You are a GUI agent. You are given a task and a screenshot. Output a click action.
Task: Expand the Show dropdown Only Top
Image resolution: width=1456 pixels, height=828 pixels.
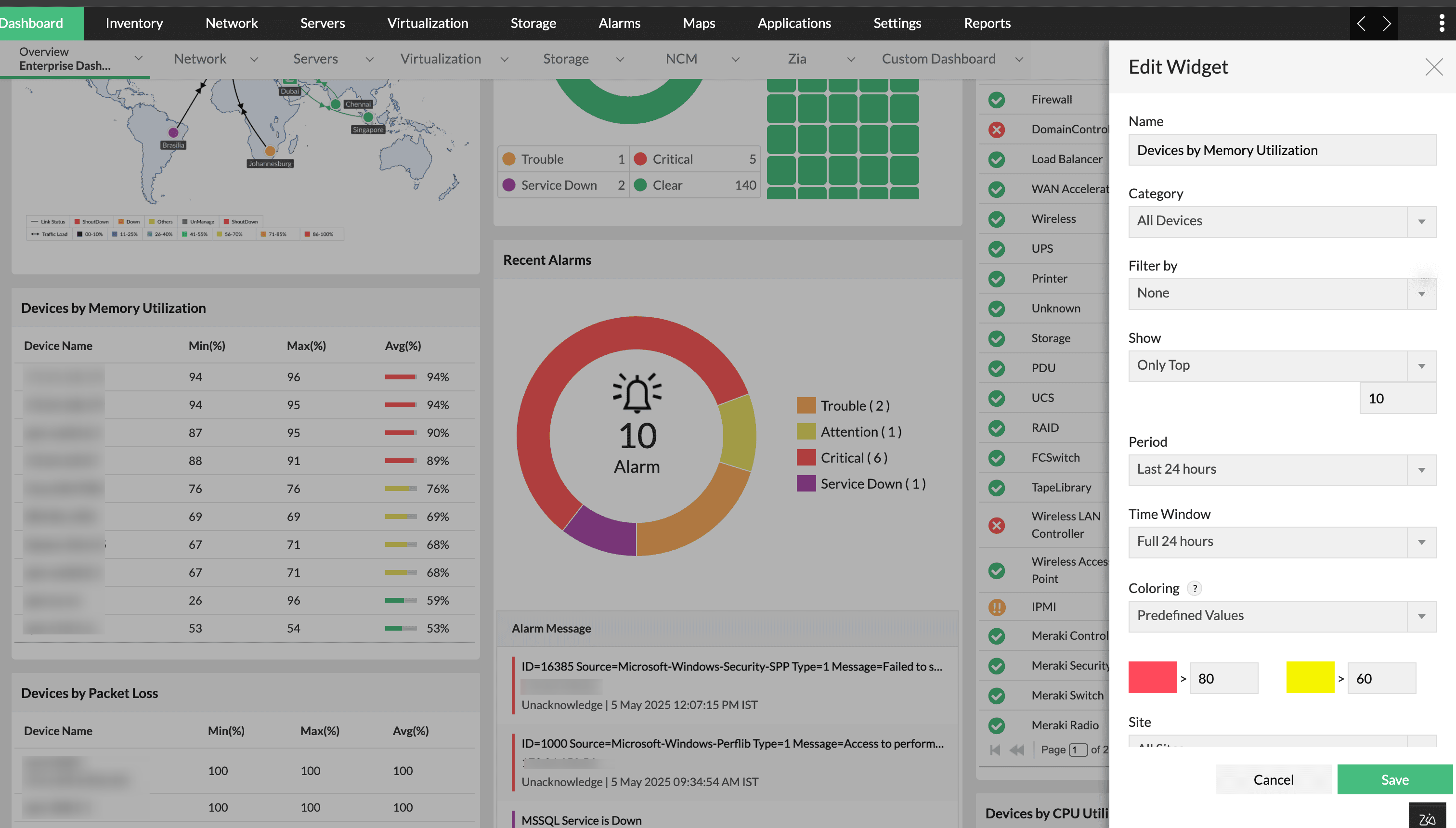click(1282, 366)
